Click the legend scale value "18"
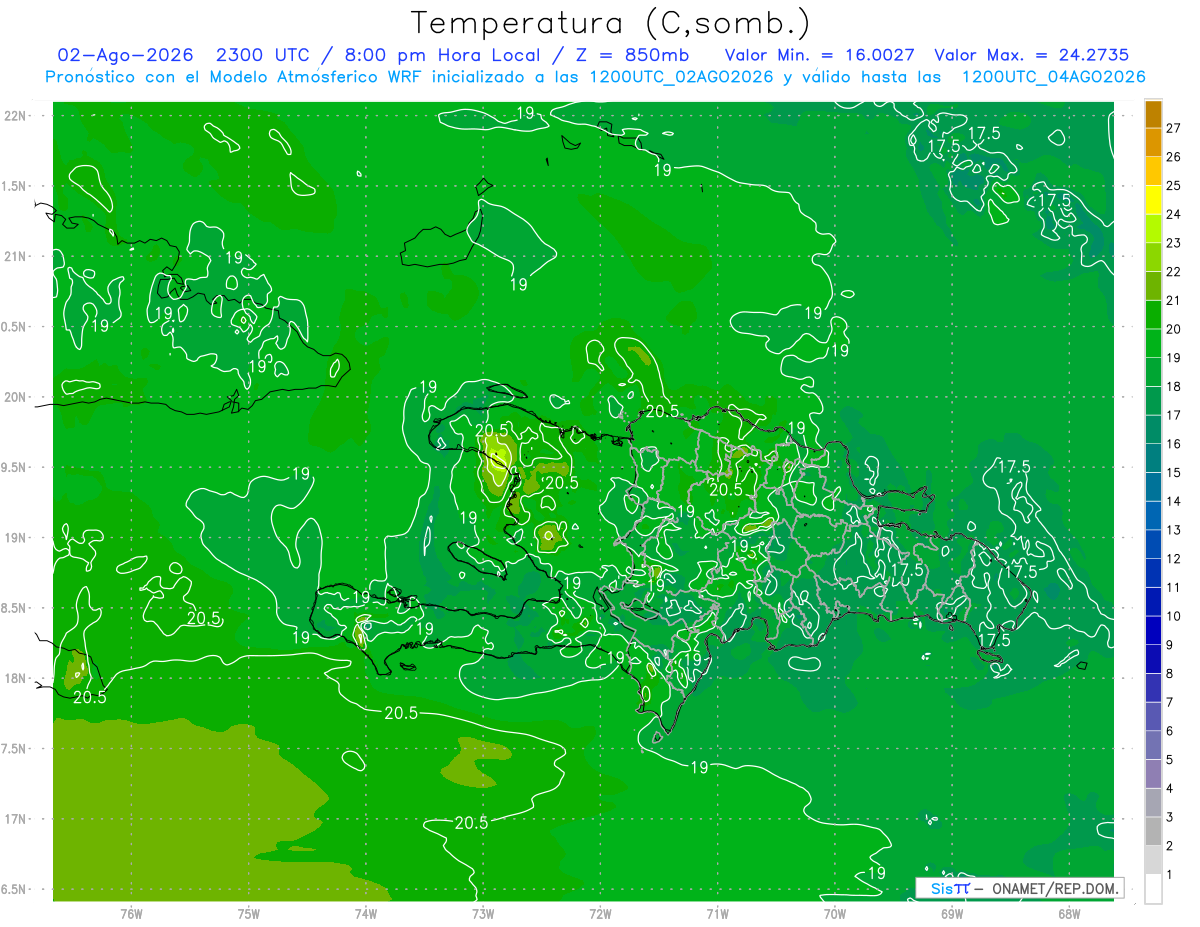The height and width of the screenshot is (927, 1200). [1173, 386]
